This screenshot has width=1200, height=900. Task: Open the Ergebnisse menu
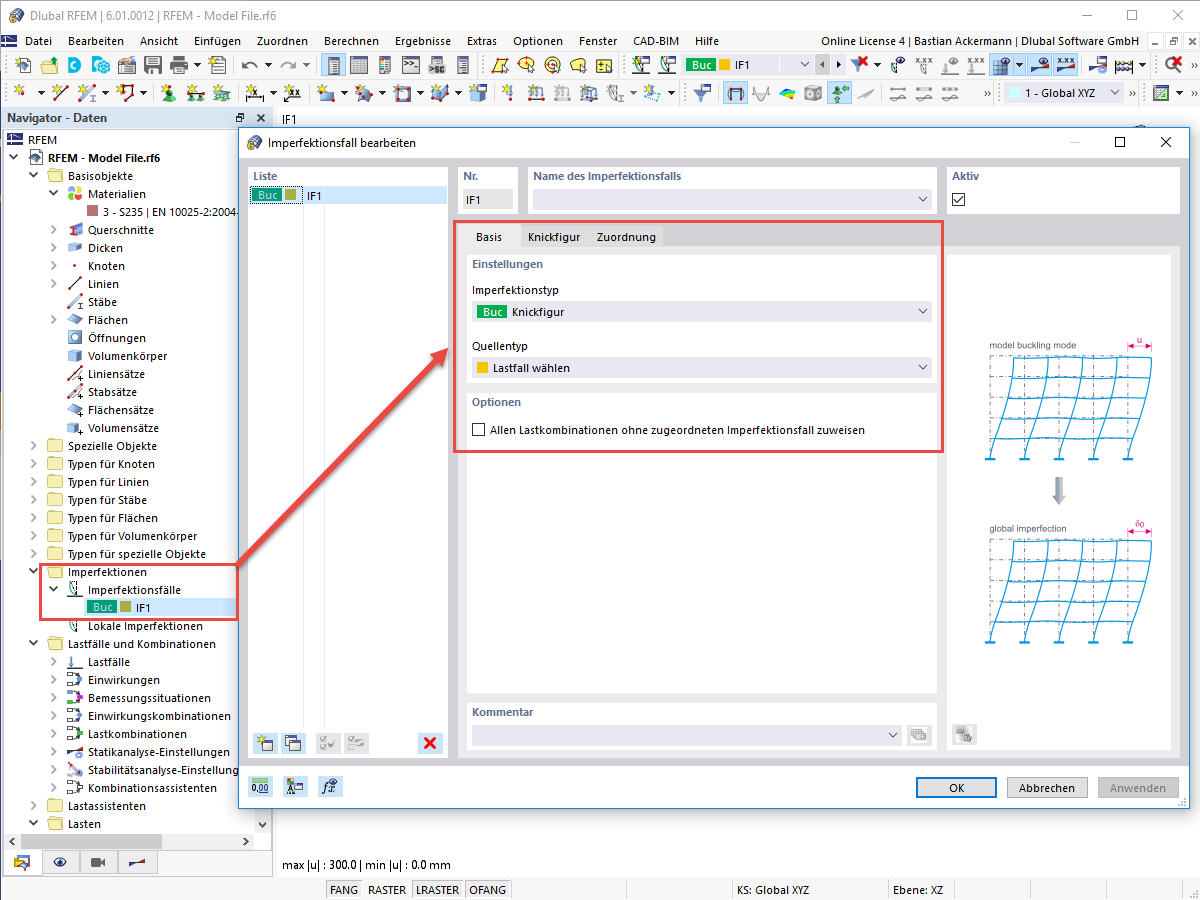coord(422,41)
